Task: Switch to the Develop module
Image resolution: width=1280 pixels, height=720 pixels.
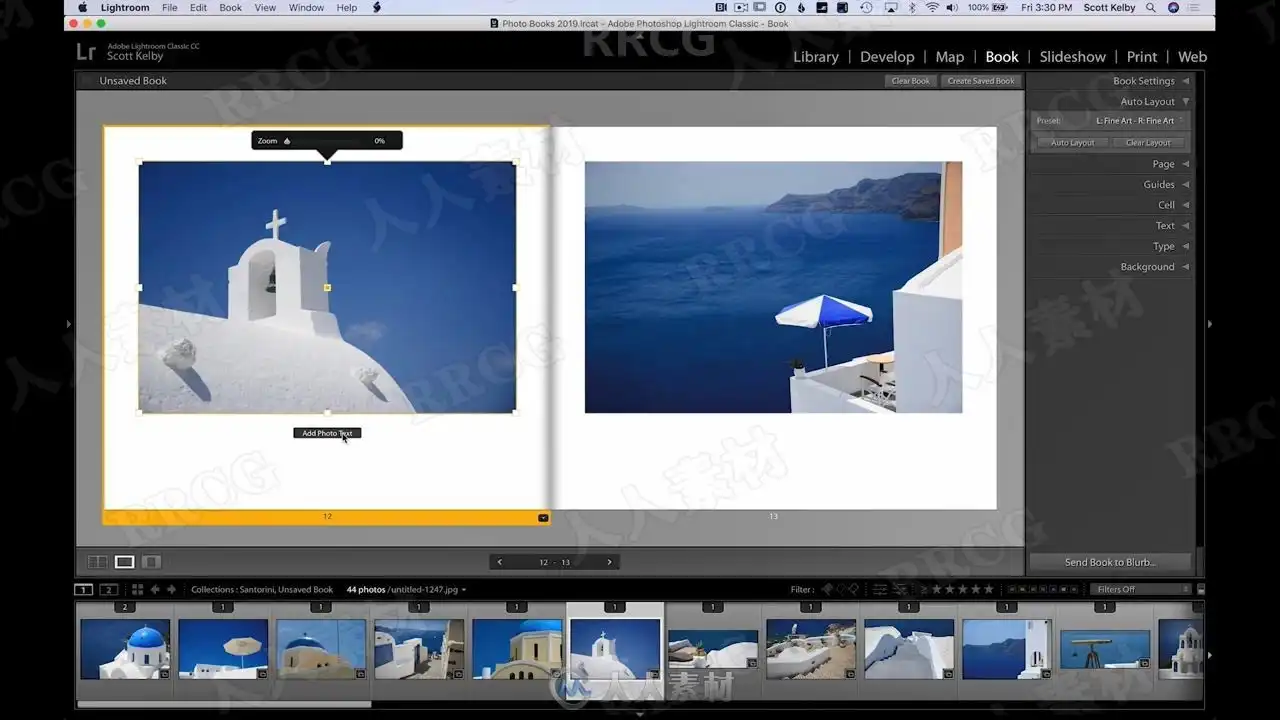Action: tap(887, 57)
